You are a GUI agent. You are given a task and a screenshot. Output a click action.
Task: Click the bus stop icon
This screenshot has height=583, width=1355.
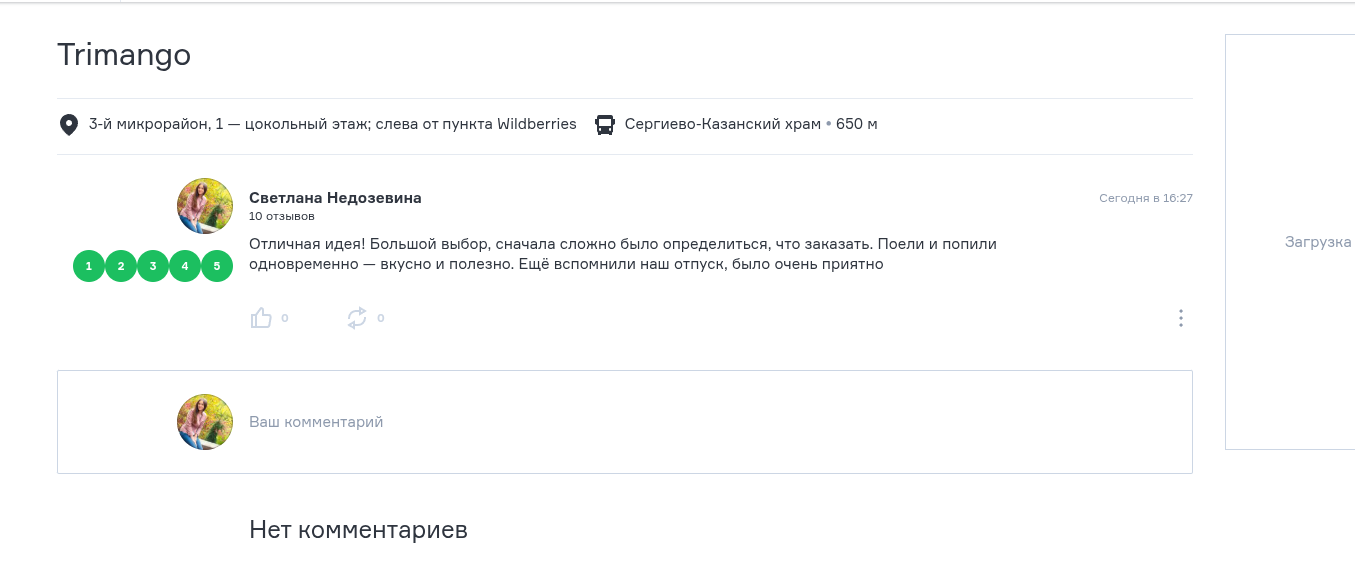605,125
